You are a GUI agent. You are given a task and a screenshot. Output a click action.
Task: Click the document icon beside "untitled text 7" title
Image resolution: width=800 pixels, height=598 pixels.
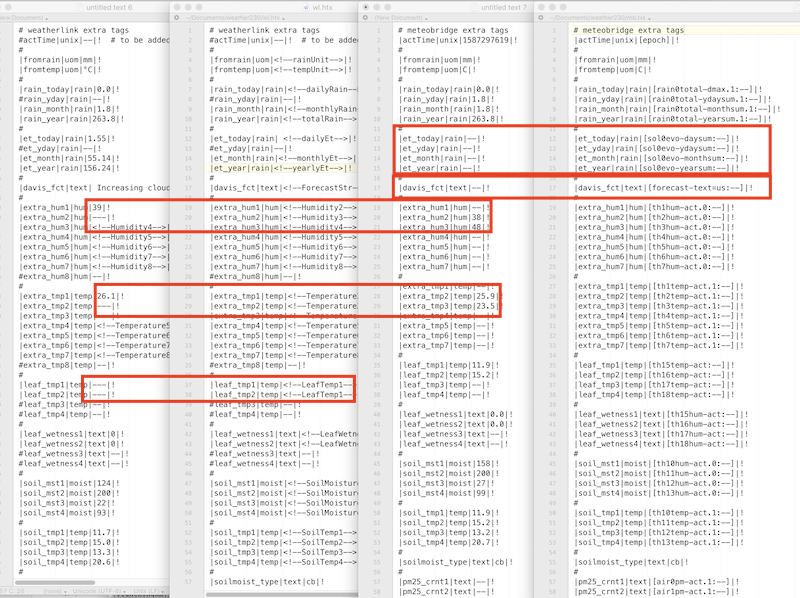[475, 7]
